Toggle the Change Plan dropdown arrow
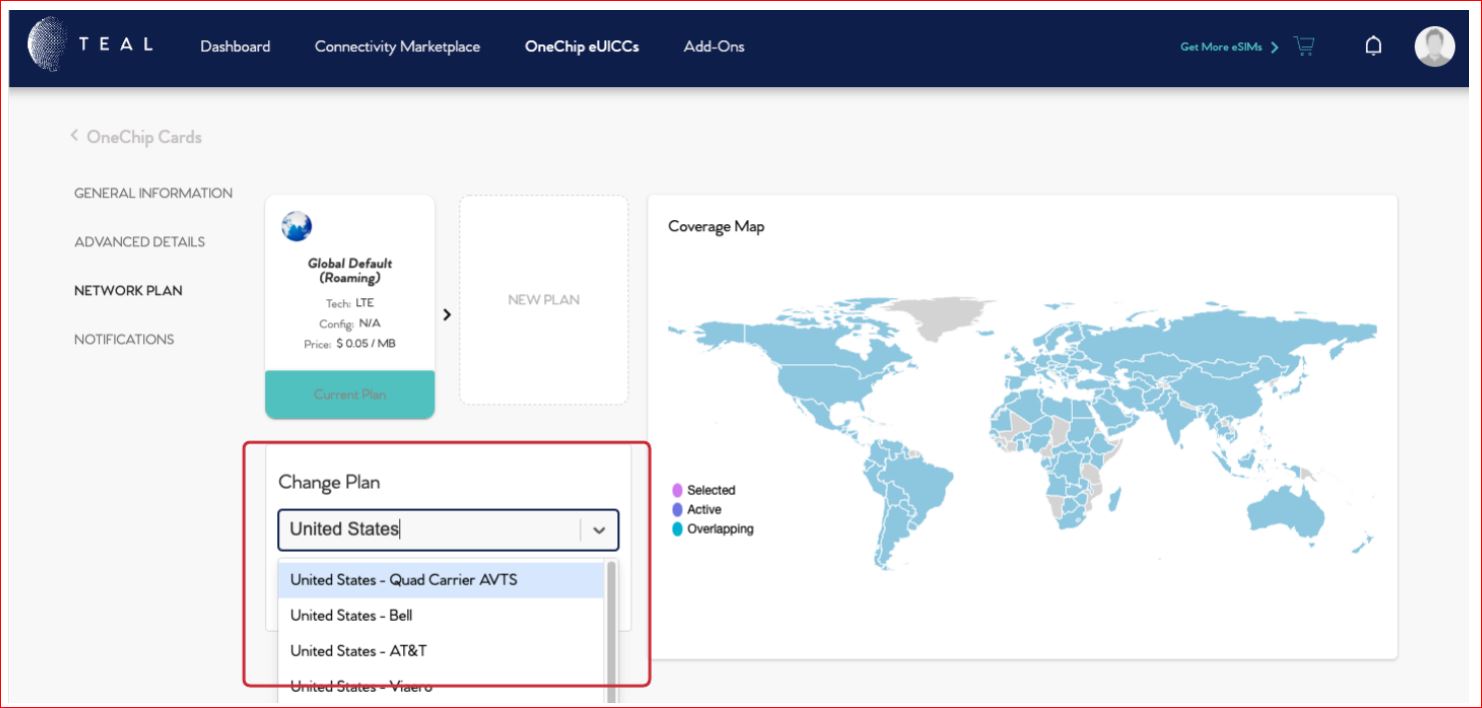1482x708 pixels. [599, 531]
